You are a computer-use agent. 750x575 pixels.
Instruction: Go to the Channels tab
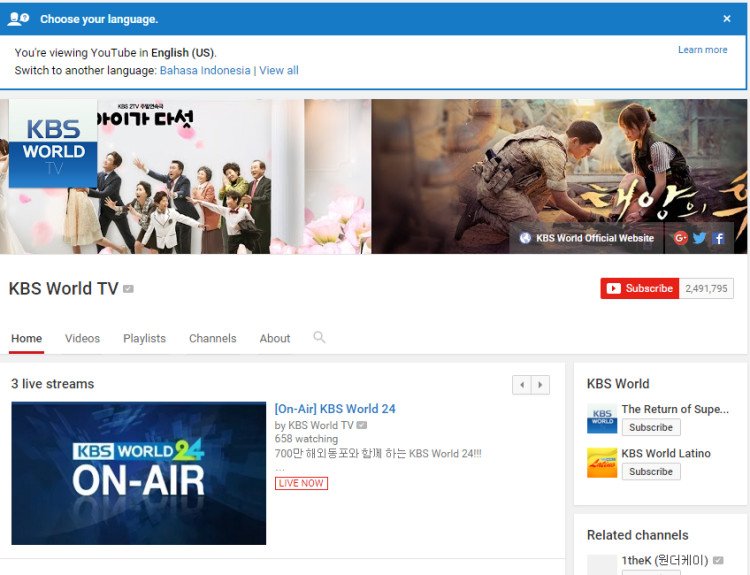[212, 338]
